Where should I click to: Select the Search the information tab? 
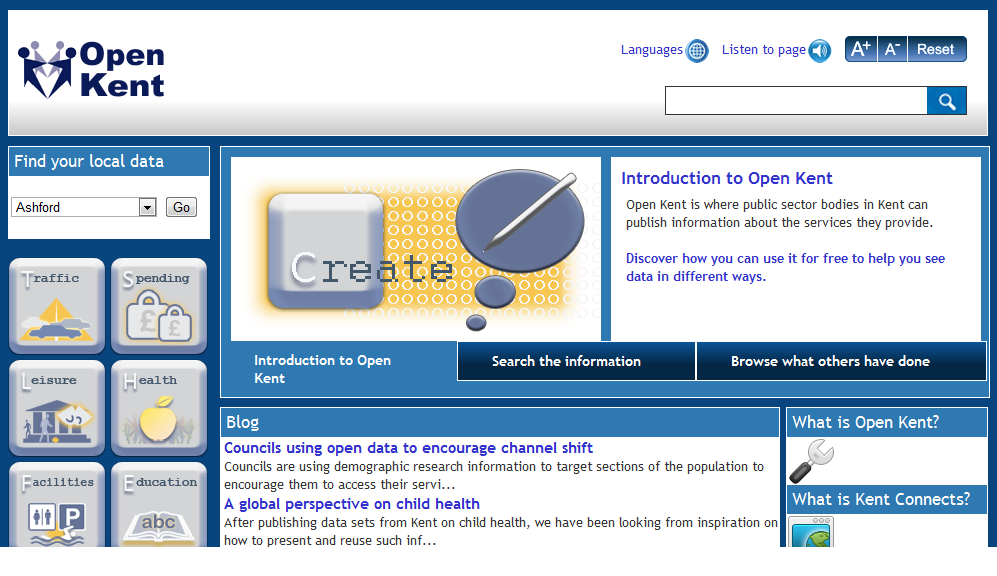pos(576,361)
